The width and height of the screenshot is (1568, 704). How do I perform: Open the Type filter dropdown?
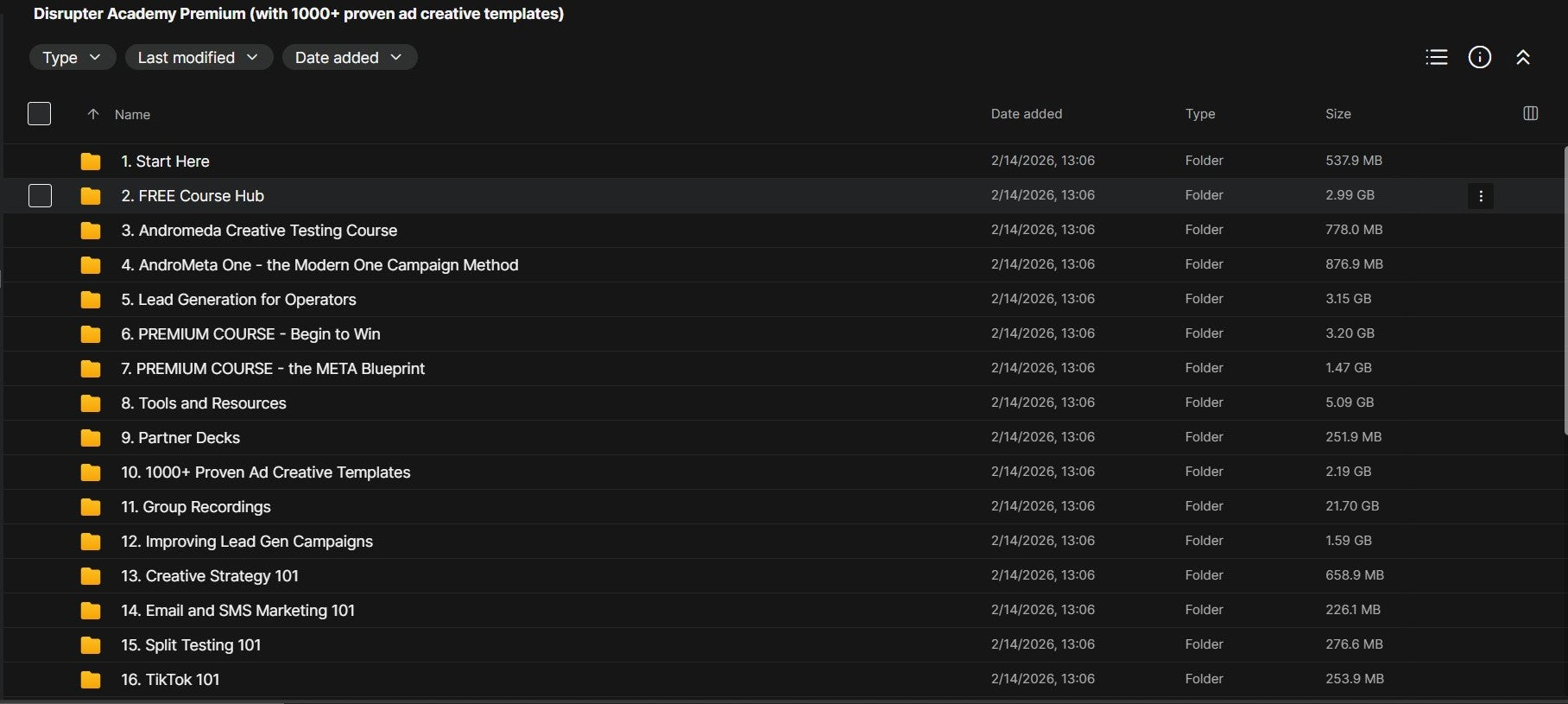pos(73,57)
